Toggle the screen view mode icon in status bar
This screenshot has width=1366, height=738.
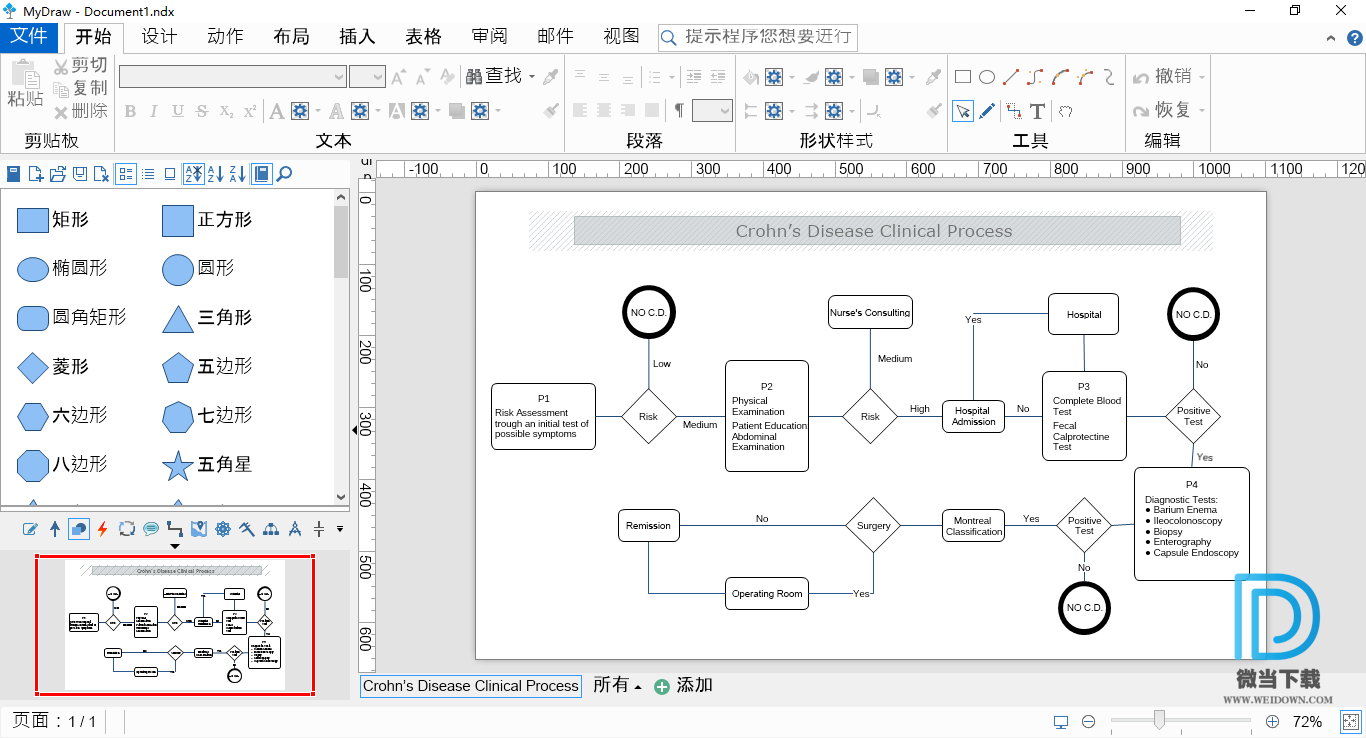(x=1061, y=721)
